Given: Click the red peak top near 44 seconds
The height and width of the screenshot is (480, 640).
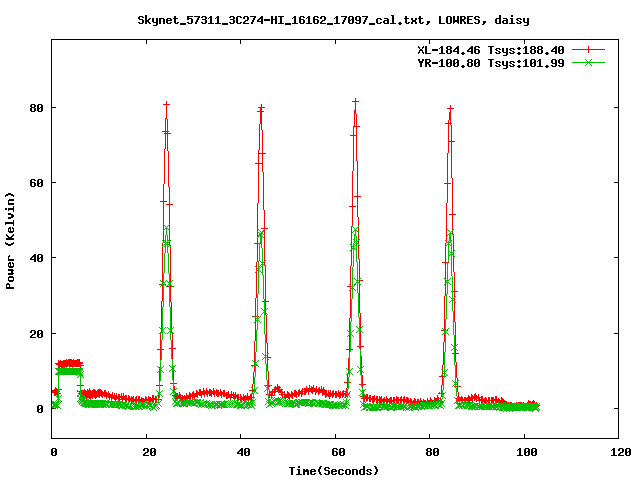Looking at the screenshot, I should pyautogui.click(x=261, y=108).
